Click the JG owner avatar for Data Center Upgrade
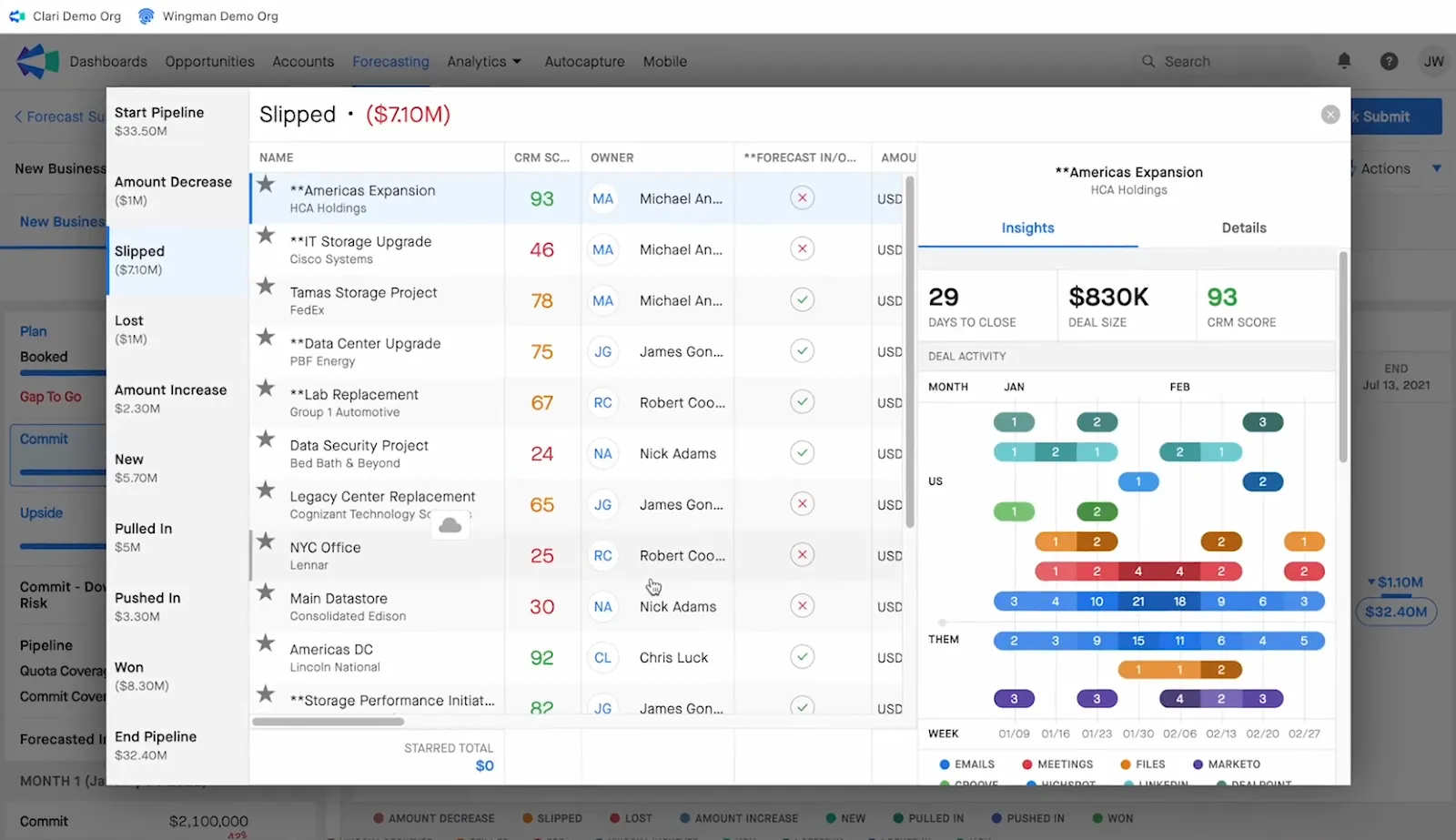 click(x=603, y=351)
